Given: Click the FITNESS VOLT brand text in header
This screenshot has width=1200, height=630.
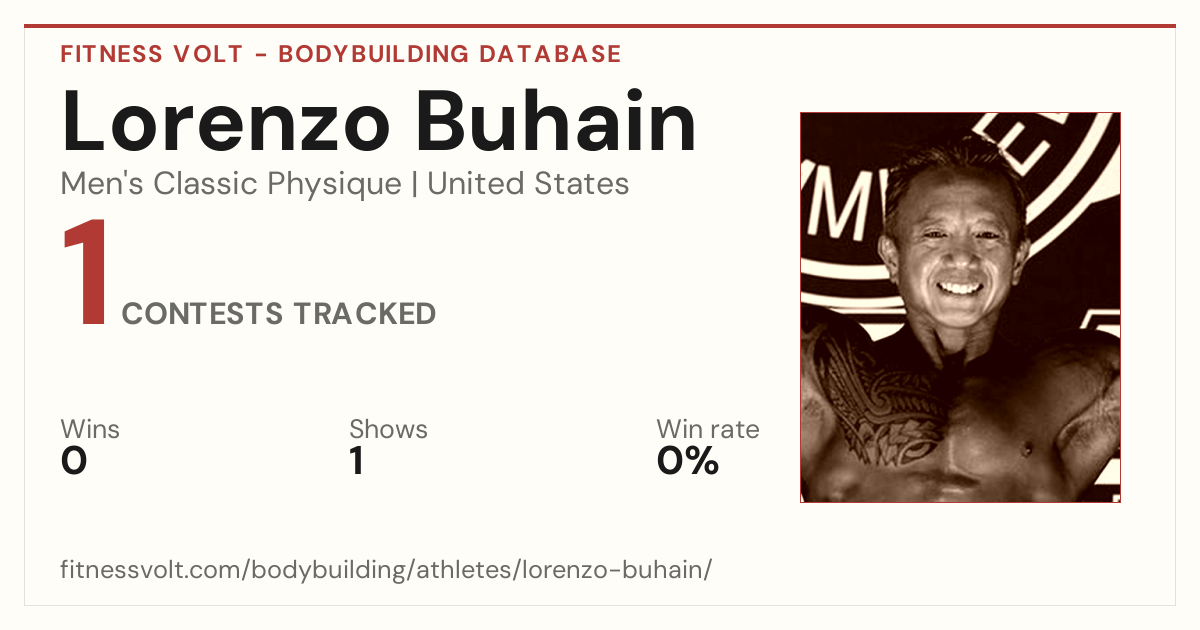Looking at the screenshot, I should [150, 54].
